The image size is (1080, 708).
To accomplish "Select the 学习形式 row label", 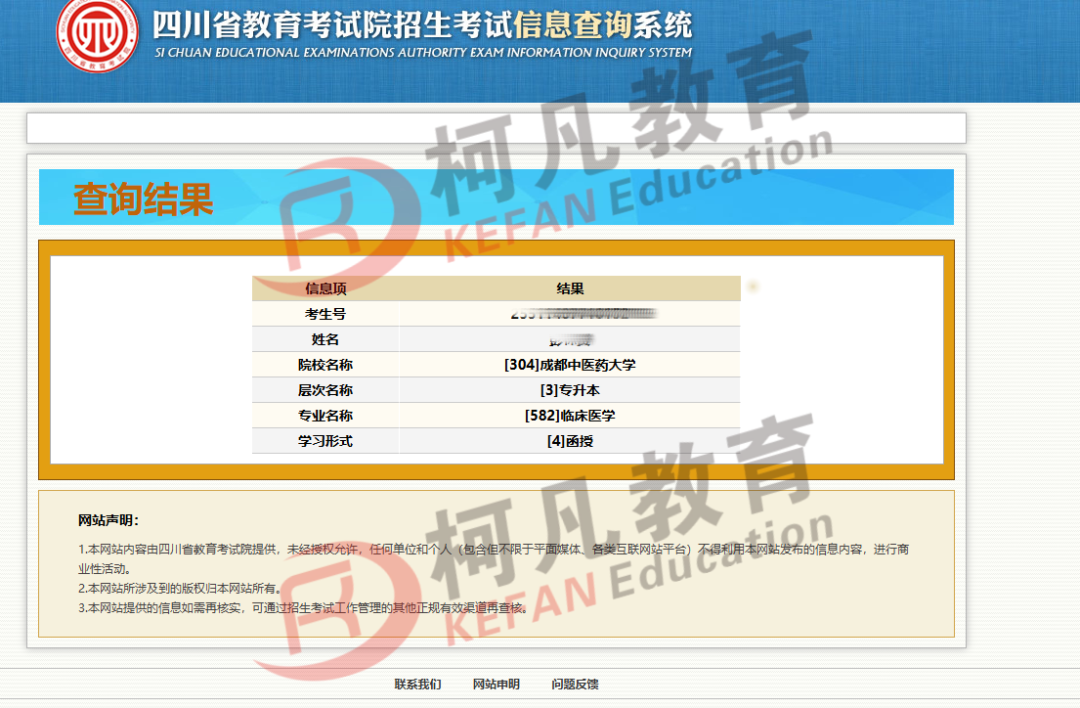I will tap(325, 441).
